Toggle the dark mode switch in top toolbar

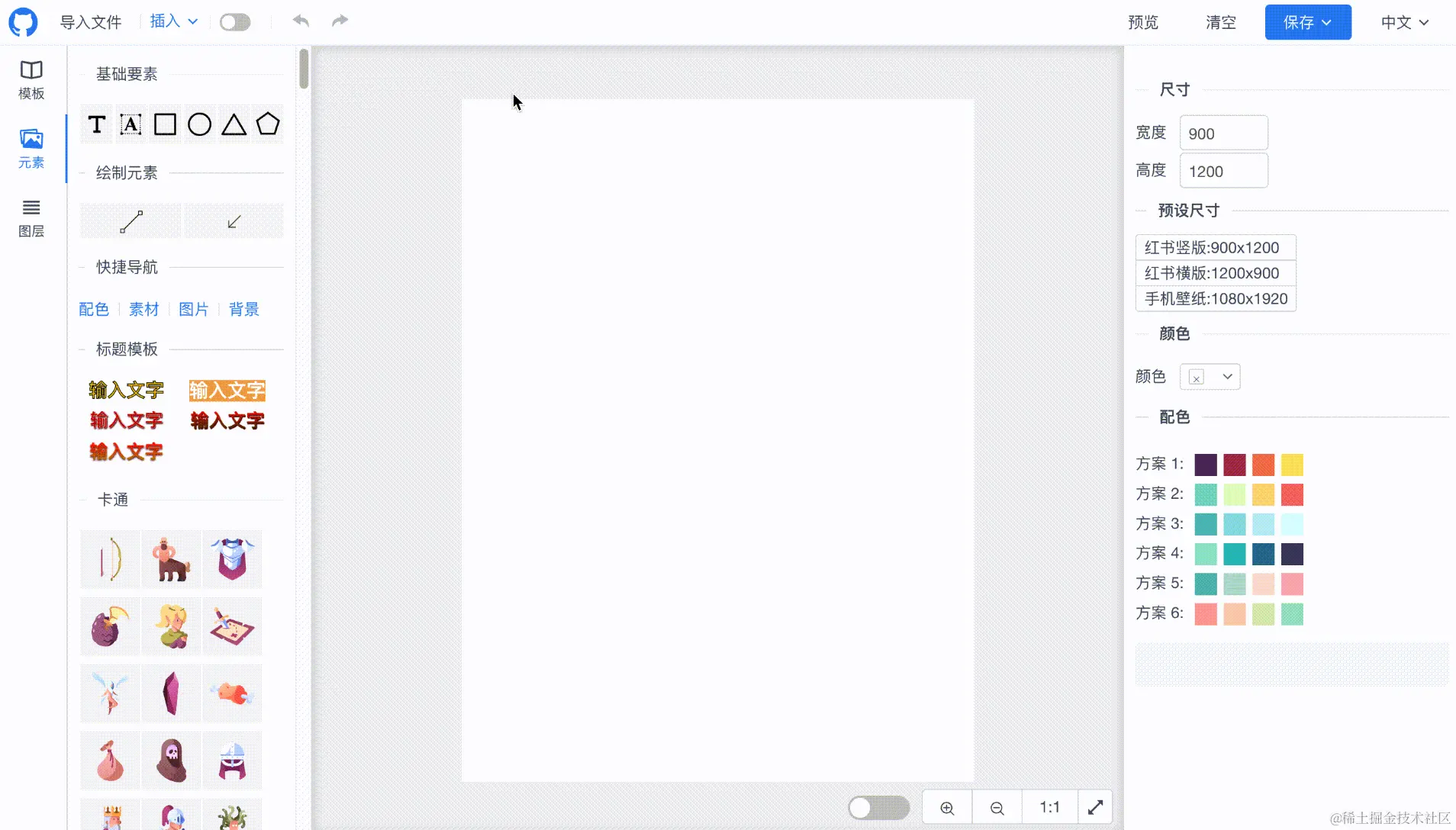[x=234, y=21]
